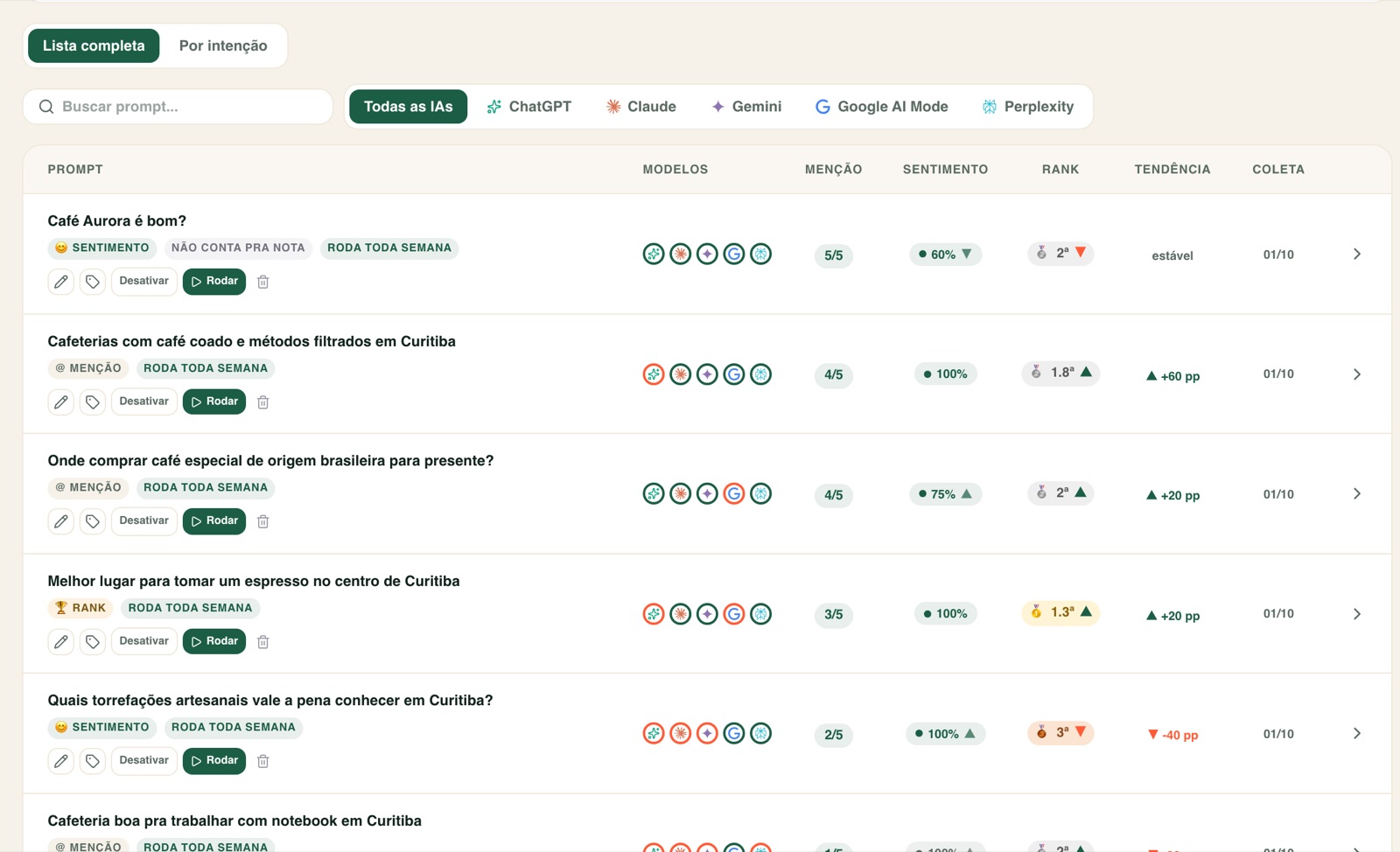This screenshot has height=852, width=1400.
Task: Expand 'Quais torrefações artesanais' row chevron
Action: pos(1357,734)
